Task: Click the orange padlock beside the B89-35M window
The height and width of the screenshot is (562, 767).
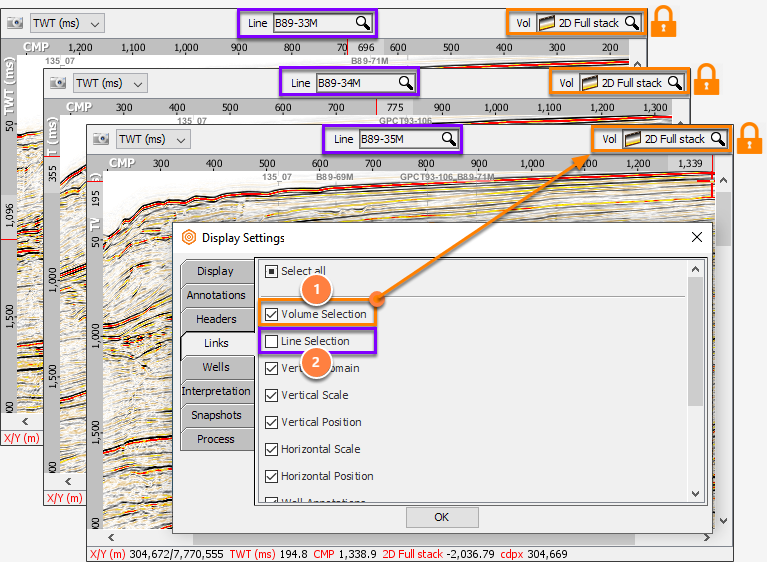Action: pyautogui.click(x=749, y=138)
